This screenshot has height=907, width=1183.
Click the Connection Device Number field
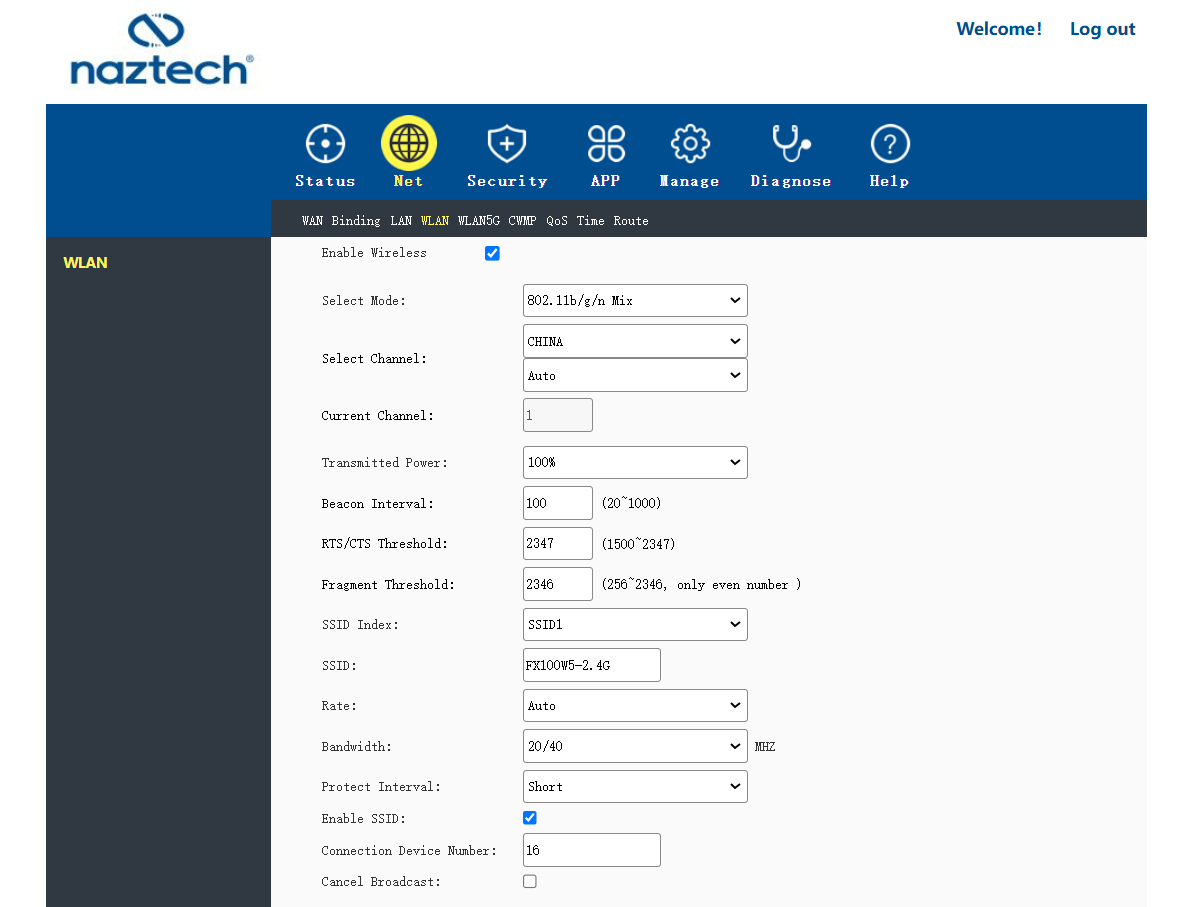click(x=592, y=850)
